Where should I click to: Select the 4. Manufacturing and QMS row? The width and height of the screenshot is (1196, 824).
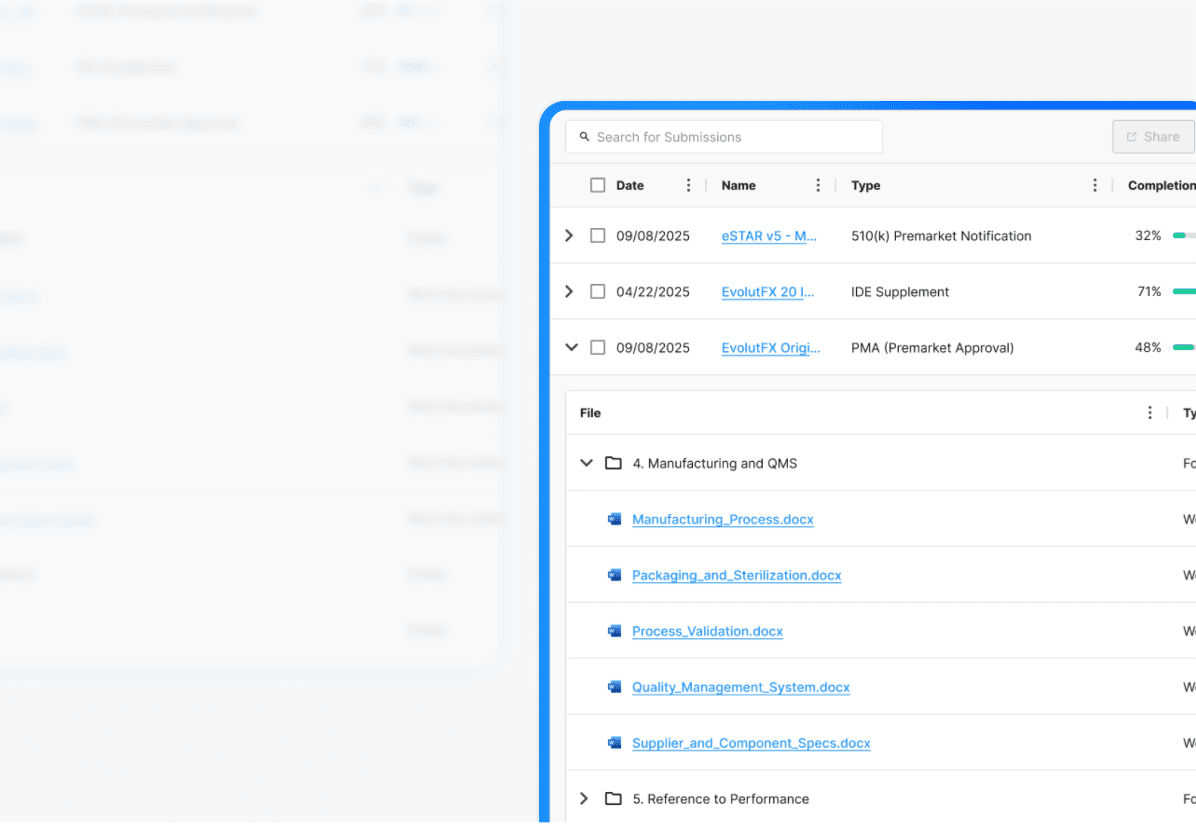881,463
